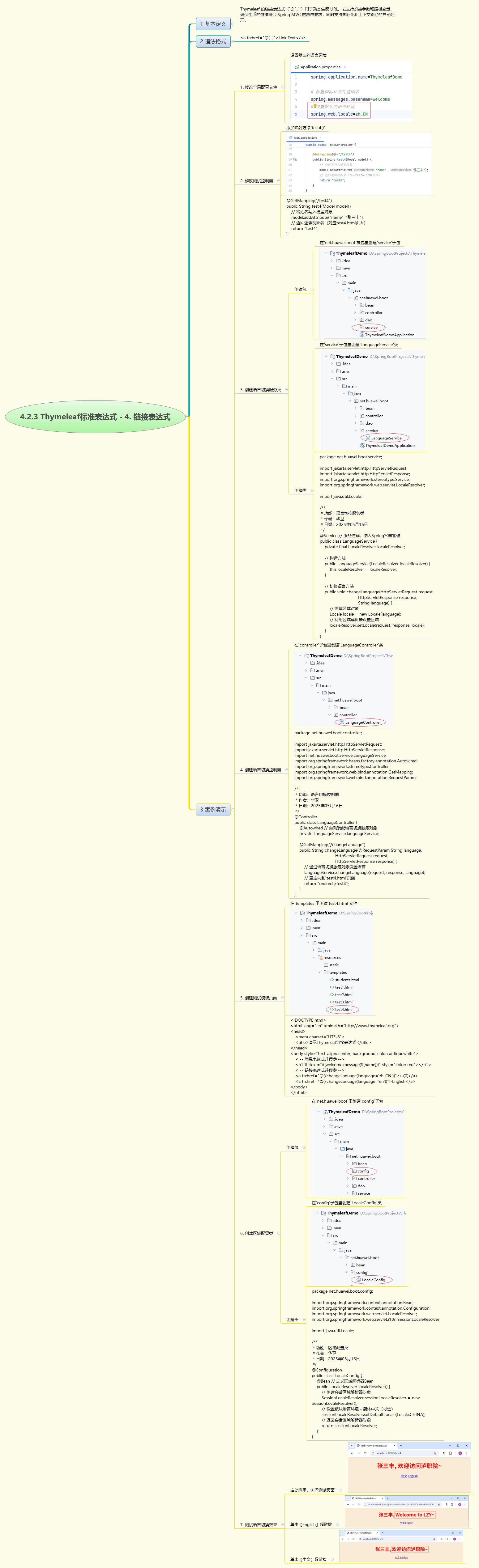Viewport: 479px width, 1568px height.
Task: Select students.html in the templates folder
Action: [x=347, y=980]
